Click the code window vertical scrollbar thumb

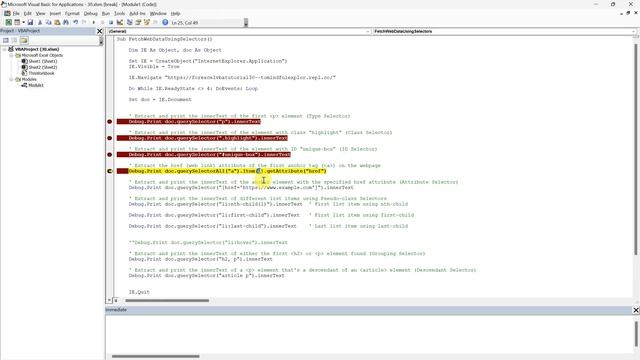pos(636,149)
